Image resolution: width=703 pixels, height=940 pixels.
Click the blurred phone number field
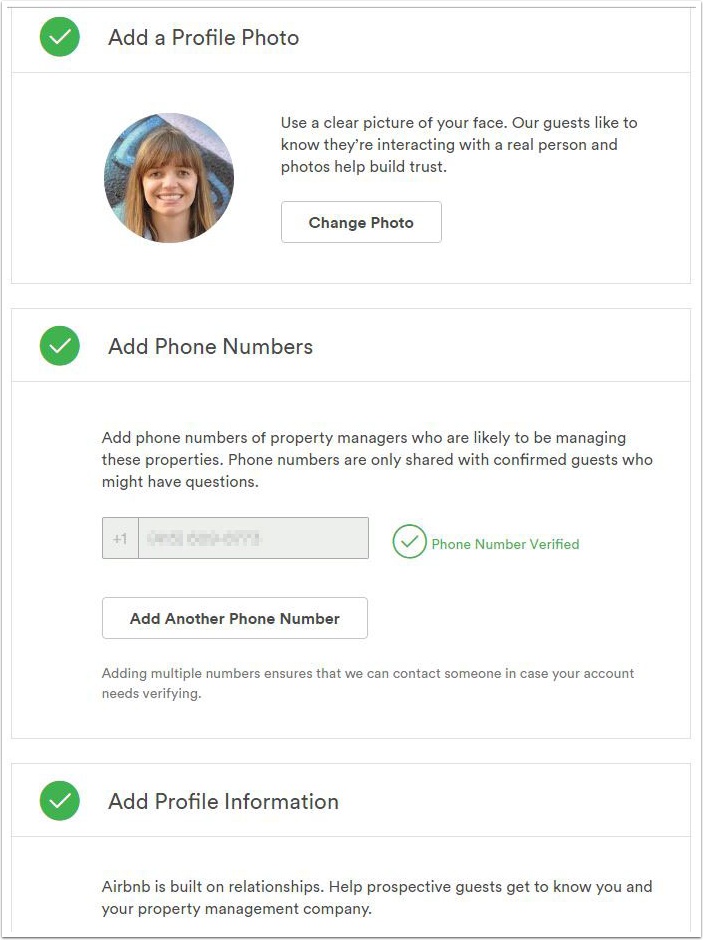(x=254, y=538)
